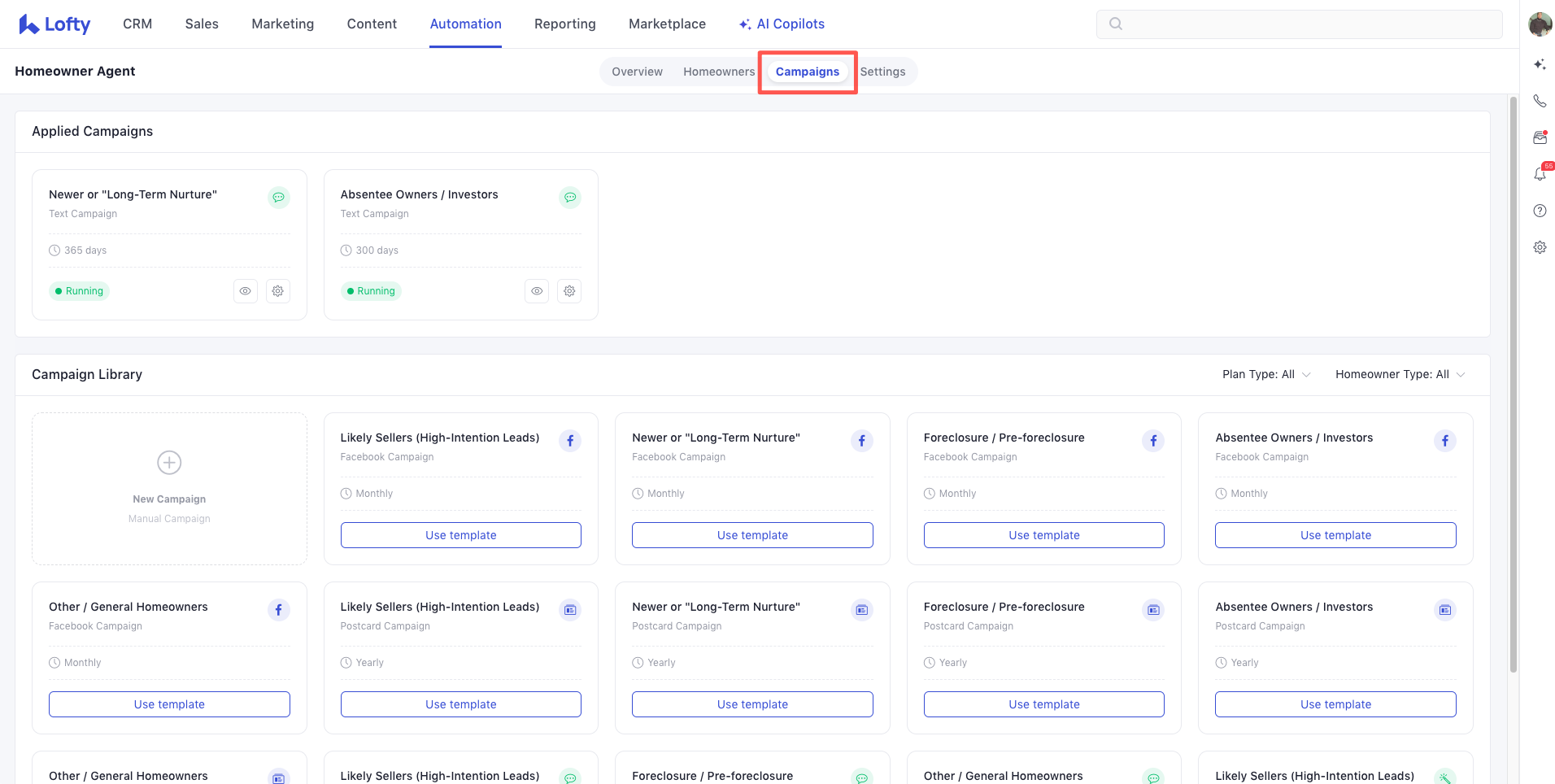Viewport: 1555px width, 784px height.
Task: Expand the Homeowner Type filter dropdown
Action: point(1400,374)
